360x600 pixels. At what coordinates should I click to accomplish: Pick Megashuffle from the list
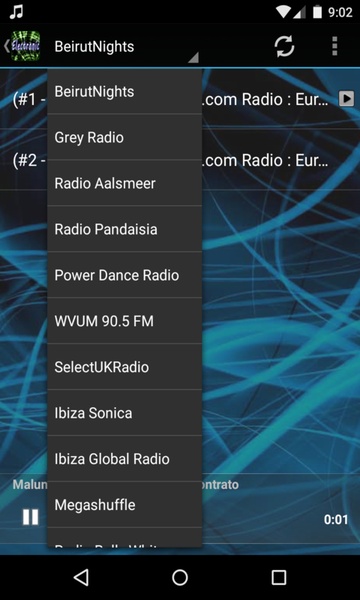tap(124, 504)
